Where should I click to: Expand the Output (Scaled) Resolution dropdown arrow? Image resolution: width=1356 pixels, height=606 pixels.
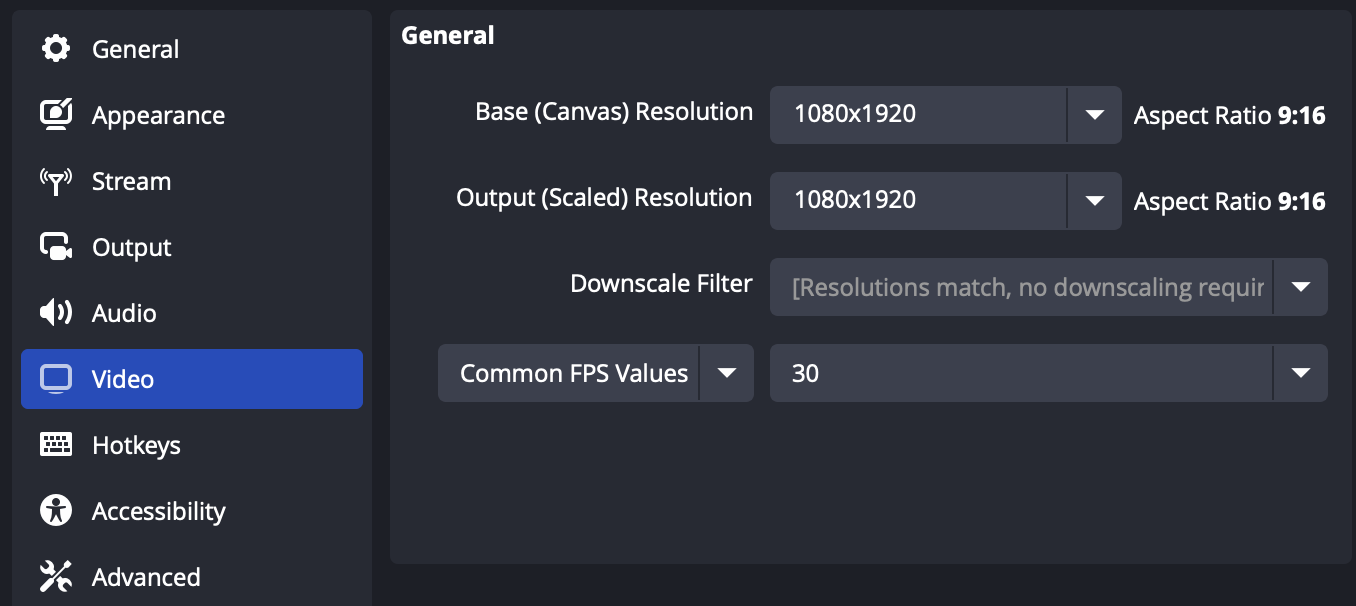pos(1095,200)
